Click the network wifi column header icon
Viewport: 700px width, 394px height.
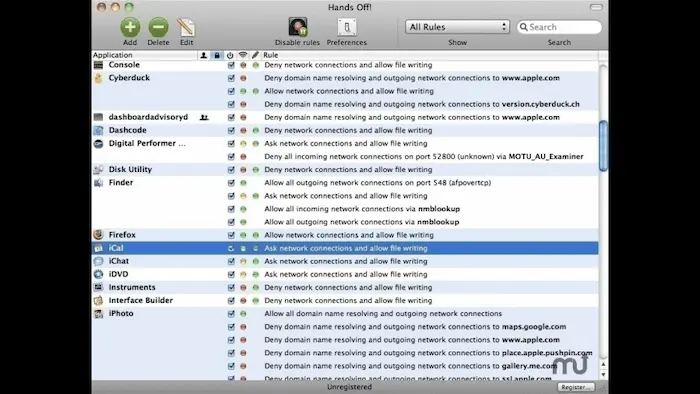243,55
